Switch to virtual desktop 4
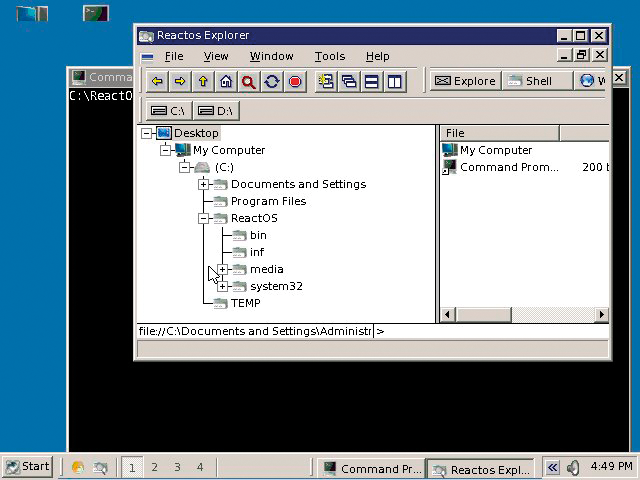The width and height of the screenshot is (640, 480). click(x=200, y=467)
